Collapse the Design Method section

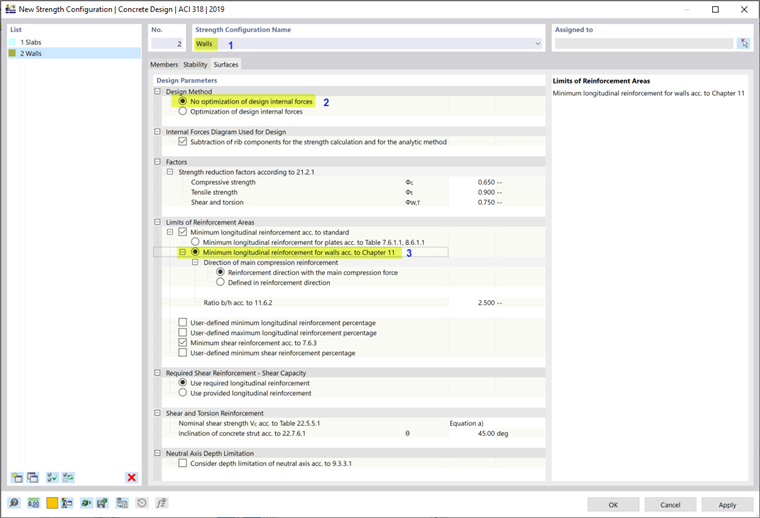(157, 91)
